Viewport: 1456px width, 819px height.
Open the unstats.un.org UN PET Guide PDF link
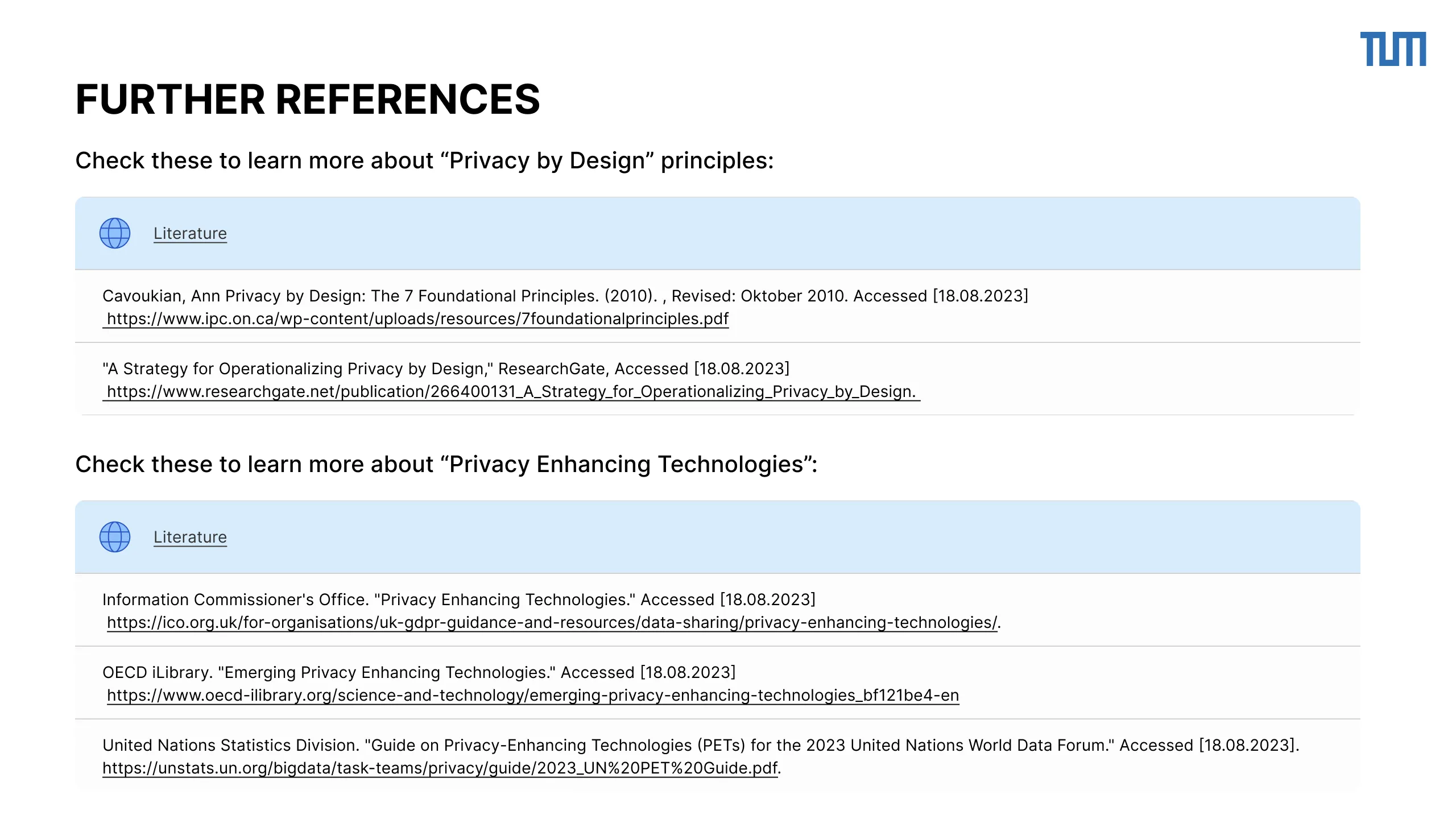tap(440, 768)
